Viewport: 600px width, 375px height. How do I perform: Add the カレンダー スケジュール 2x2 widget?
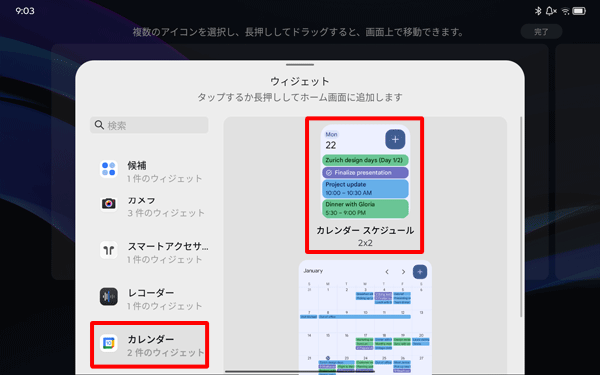[x=365, y=185]
